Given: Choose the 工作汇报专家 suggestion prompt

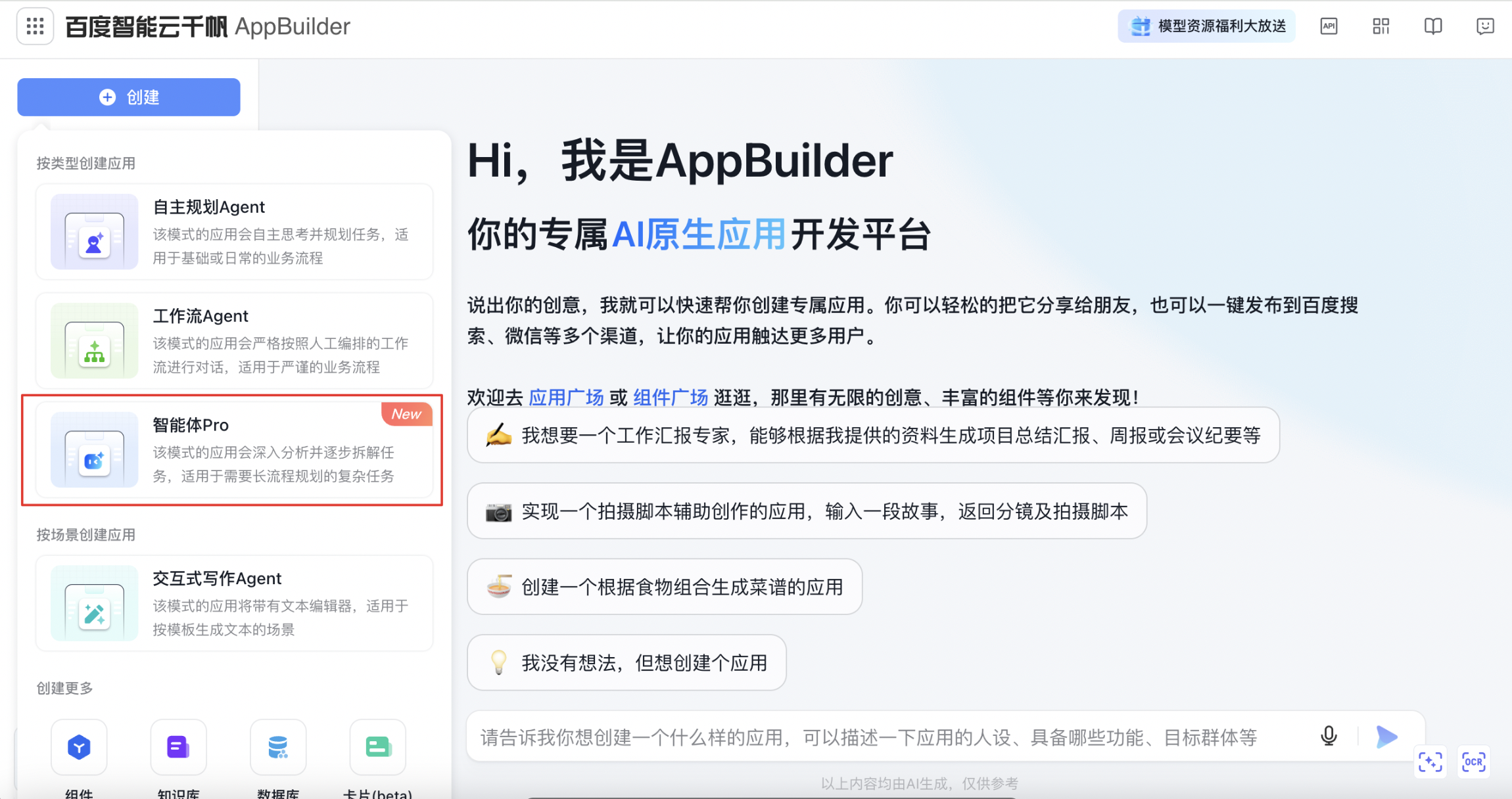Looking at the screenshot, I should click(x=873, y=435).
